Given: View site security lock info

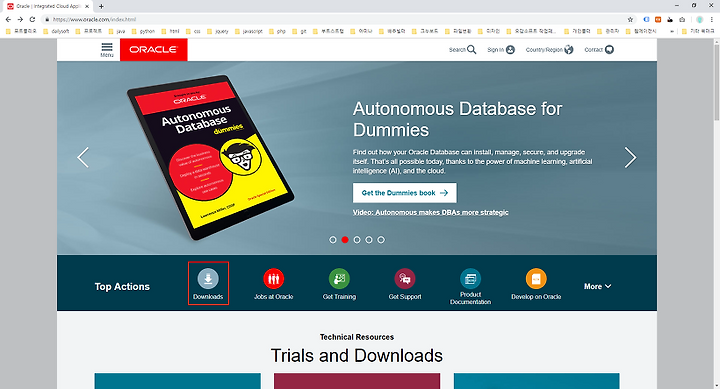Looking at the screenshot, I should [x=47, y=19].
